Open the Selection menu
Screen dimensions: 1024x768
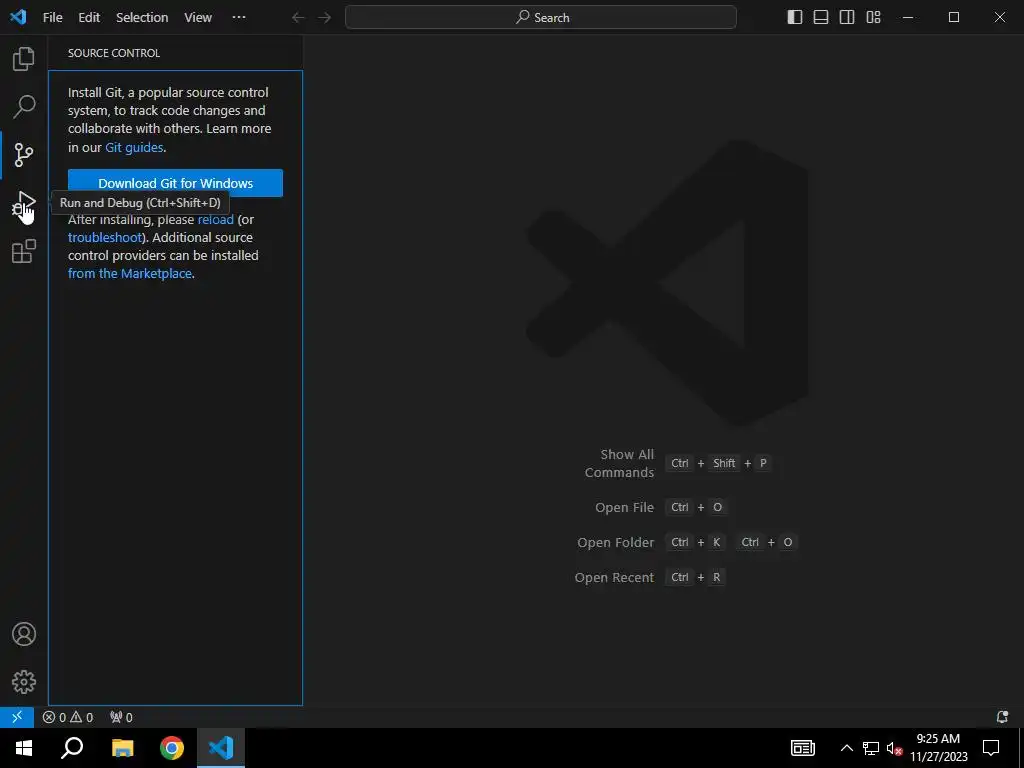(142, 18)
